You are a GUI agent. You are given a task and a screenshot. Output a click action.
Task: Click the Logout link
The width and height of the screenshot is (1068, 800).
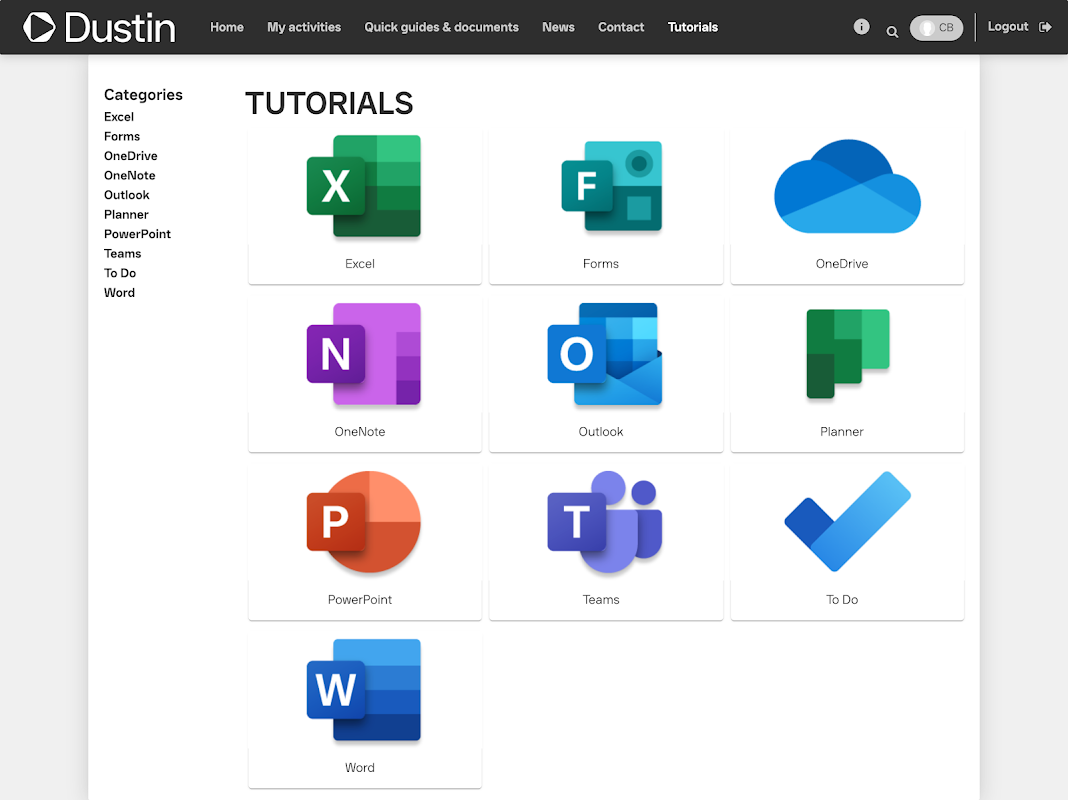pyautogui.click(x=1008, y=27)
